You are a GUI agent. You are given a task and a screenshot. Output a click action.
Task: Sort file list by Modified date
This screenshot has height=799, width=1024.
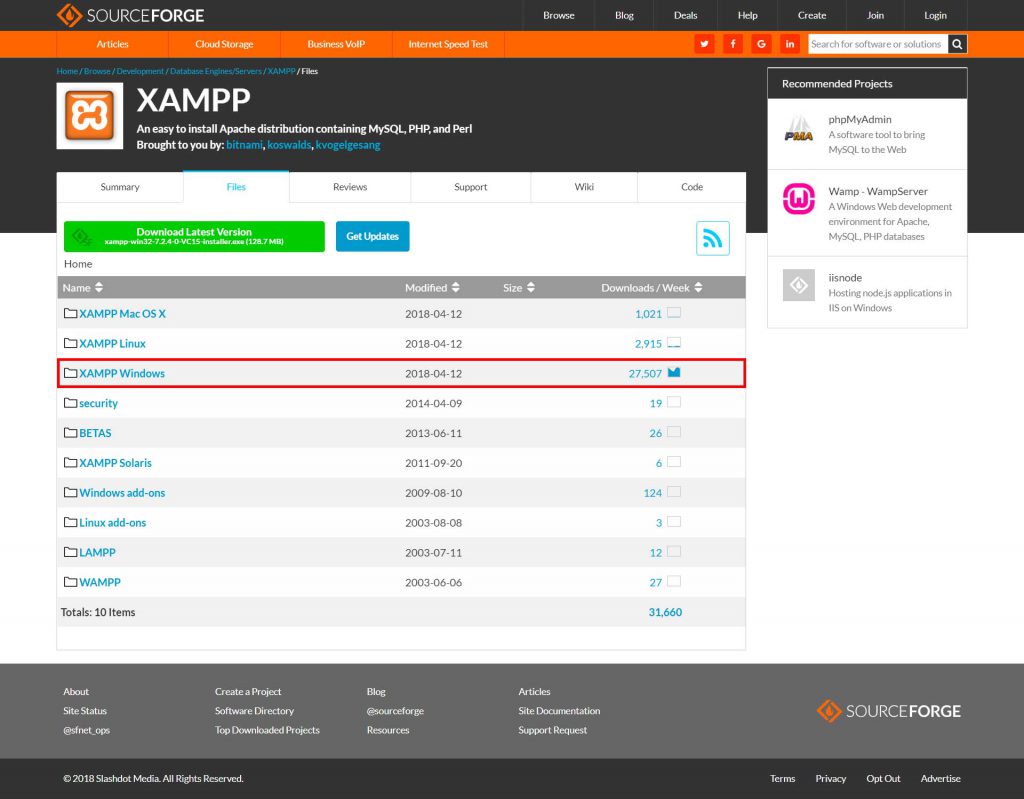point(432,287)
